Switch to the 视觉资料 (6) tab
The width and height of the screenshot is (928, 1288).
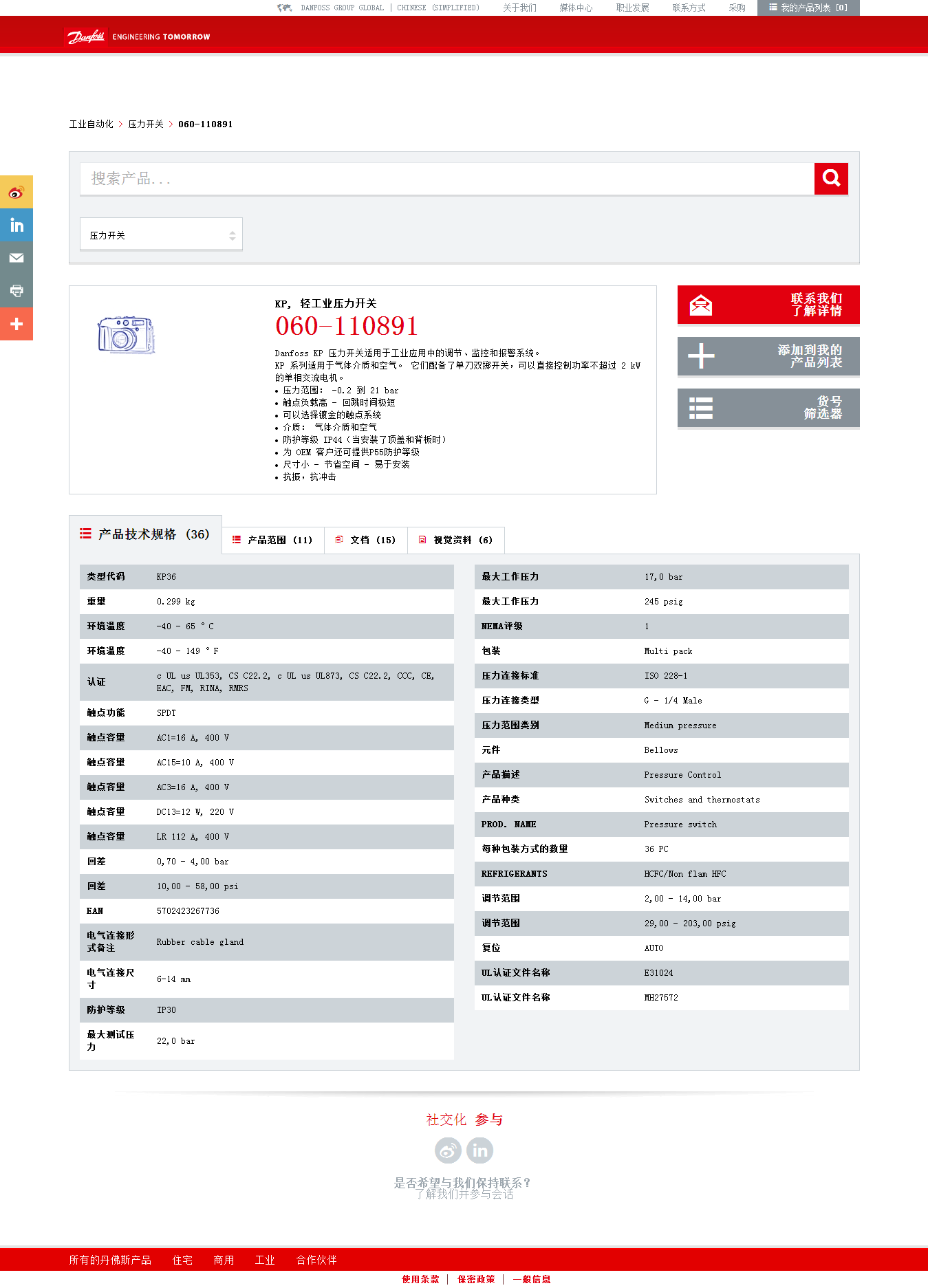[456, 540]
